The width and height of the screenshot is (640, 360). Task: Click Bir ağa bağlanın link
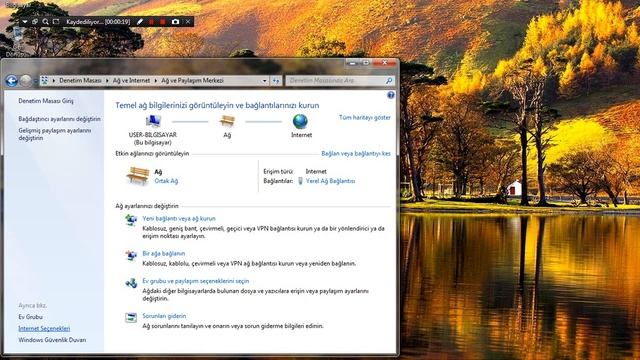click(164, 254)
